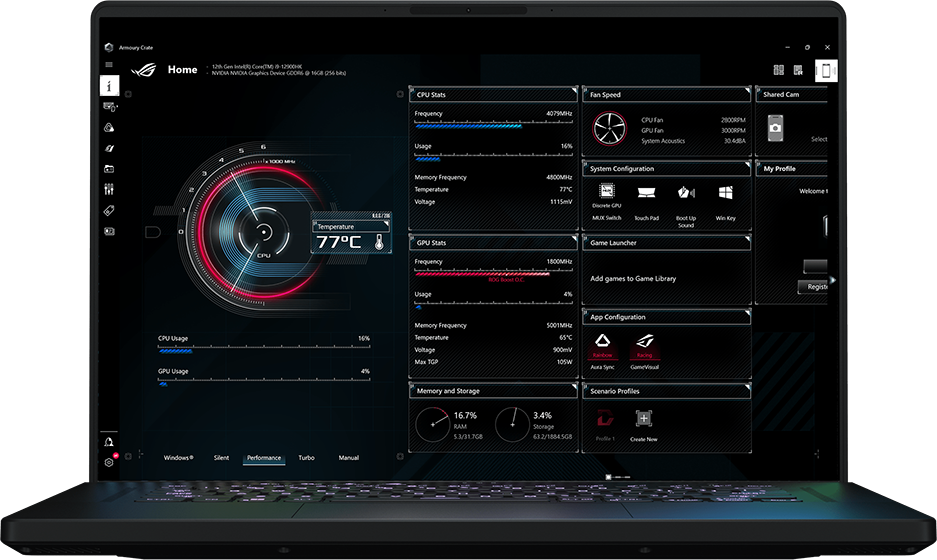Click the CPU Stats panel header
This screenshot has height=560, width=937.
click(493, 94)
